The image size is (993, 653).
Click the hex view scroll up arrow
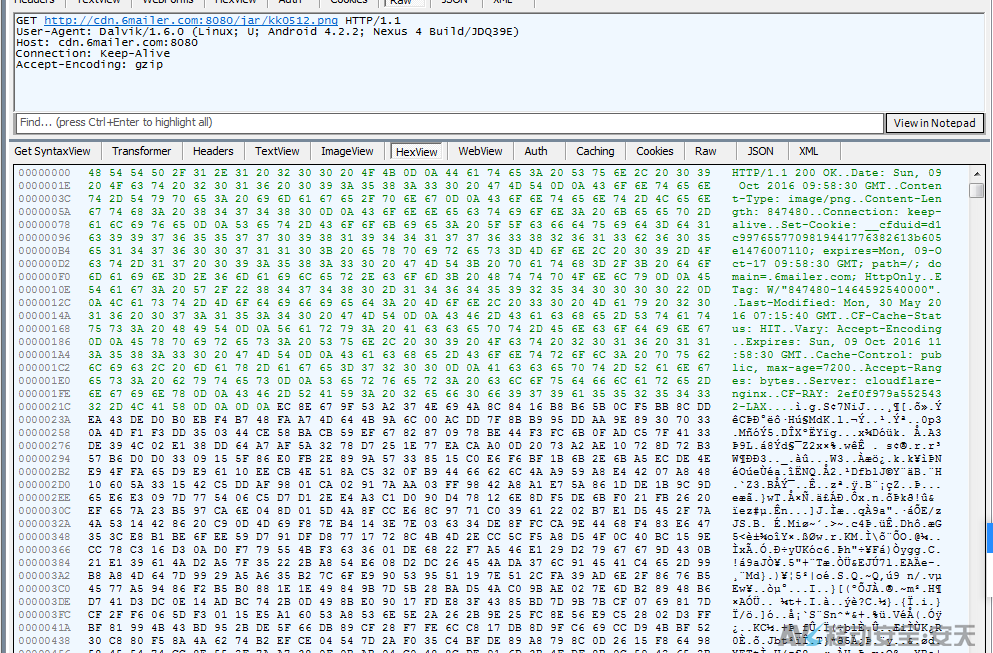click(x=977, y=174)
